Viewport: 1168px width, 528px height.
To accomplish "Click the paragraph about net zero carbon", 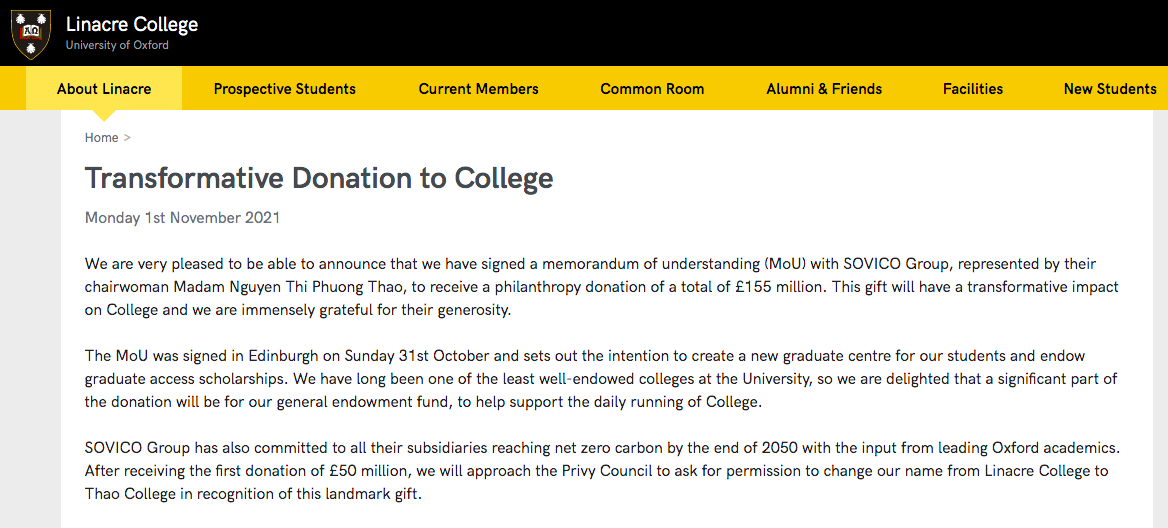I will click(600, 471).
